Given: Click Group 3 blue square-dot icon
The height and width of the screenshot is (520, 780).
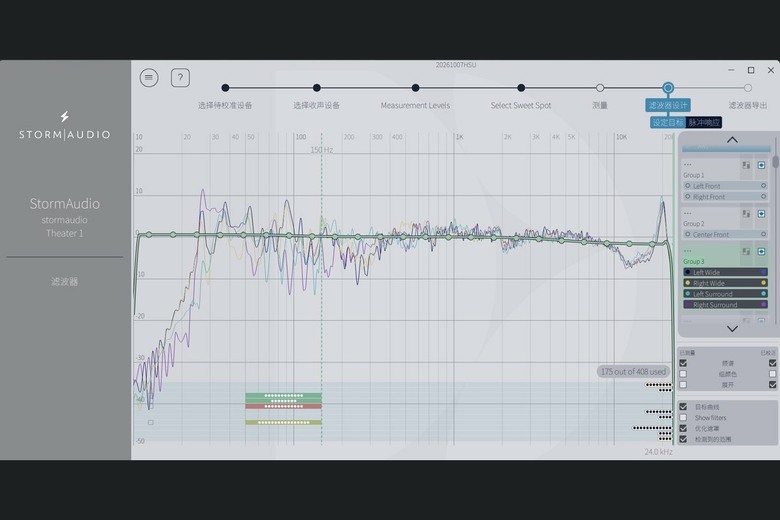Looking at the screenshot, I should point(762,252).
